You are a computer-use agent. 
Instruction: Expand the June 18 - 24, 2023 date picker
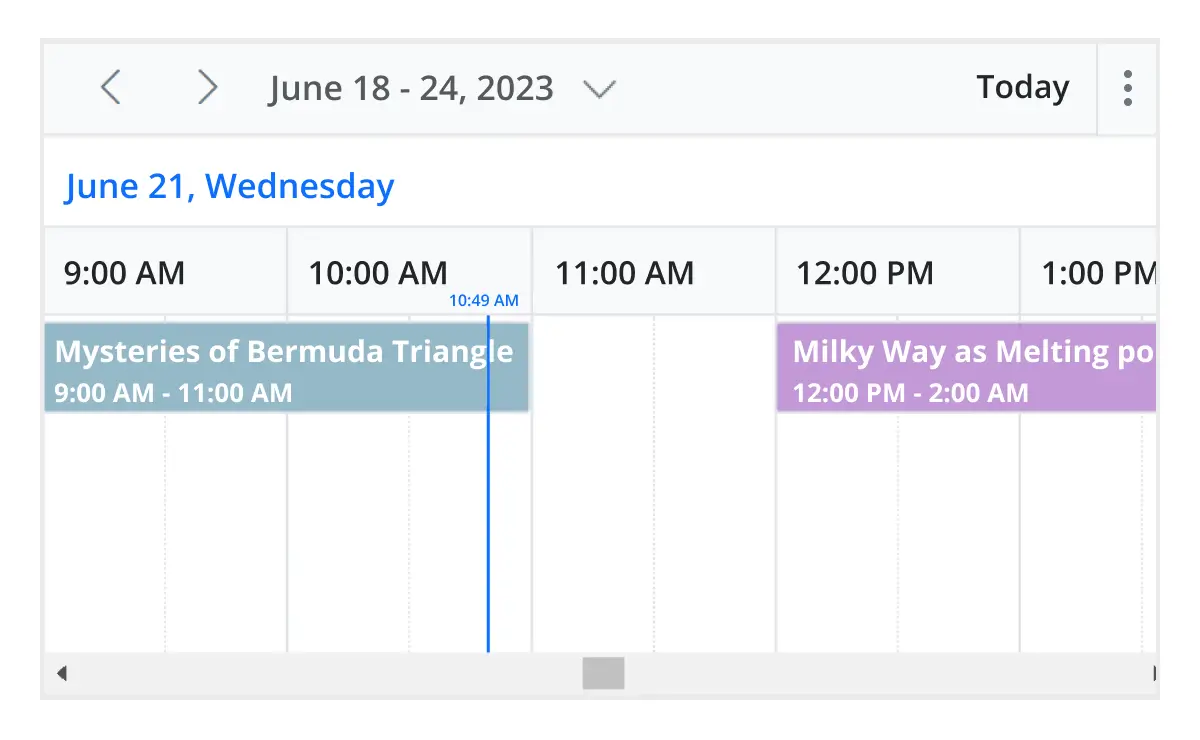pyautogui.click(x=410, y=88)
